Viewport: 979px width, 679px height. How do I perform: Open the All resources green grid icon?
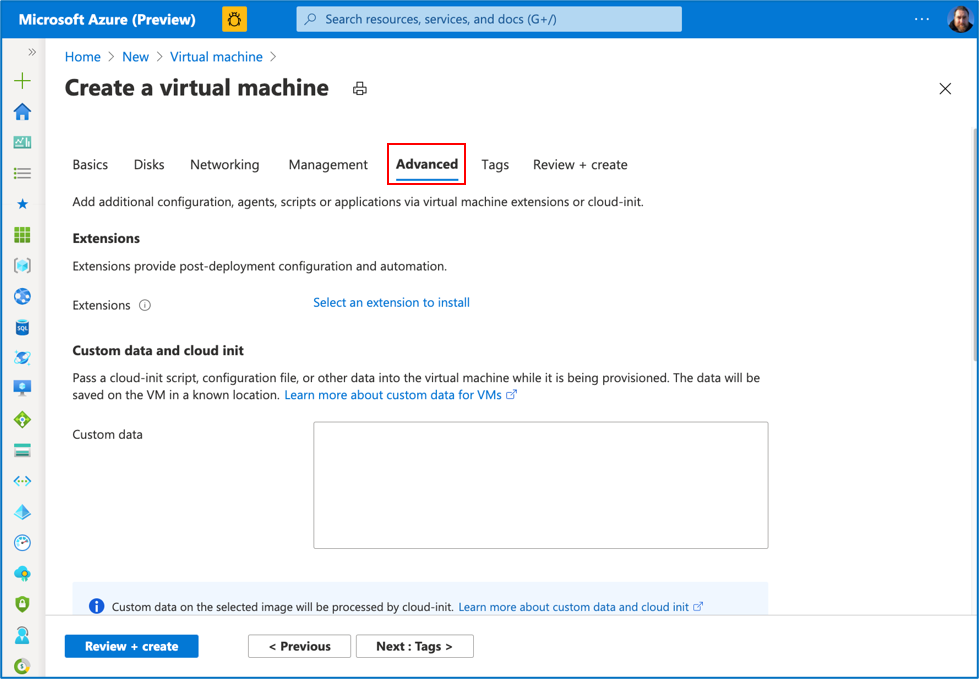(x=22, y=235)
